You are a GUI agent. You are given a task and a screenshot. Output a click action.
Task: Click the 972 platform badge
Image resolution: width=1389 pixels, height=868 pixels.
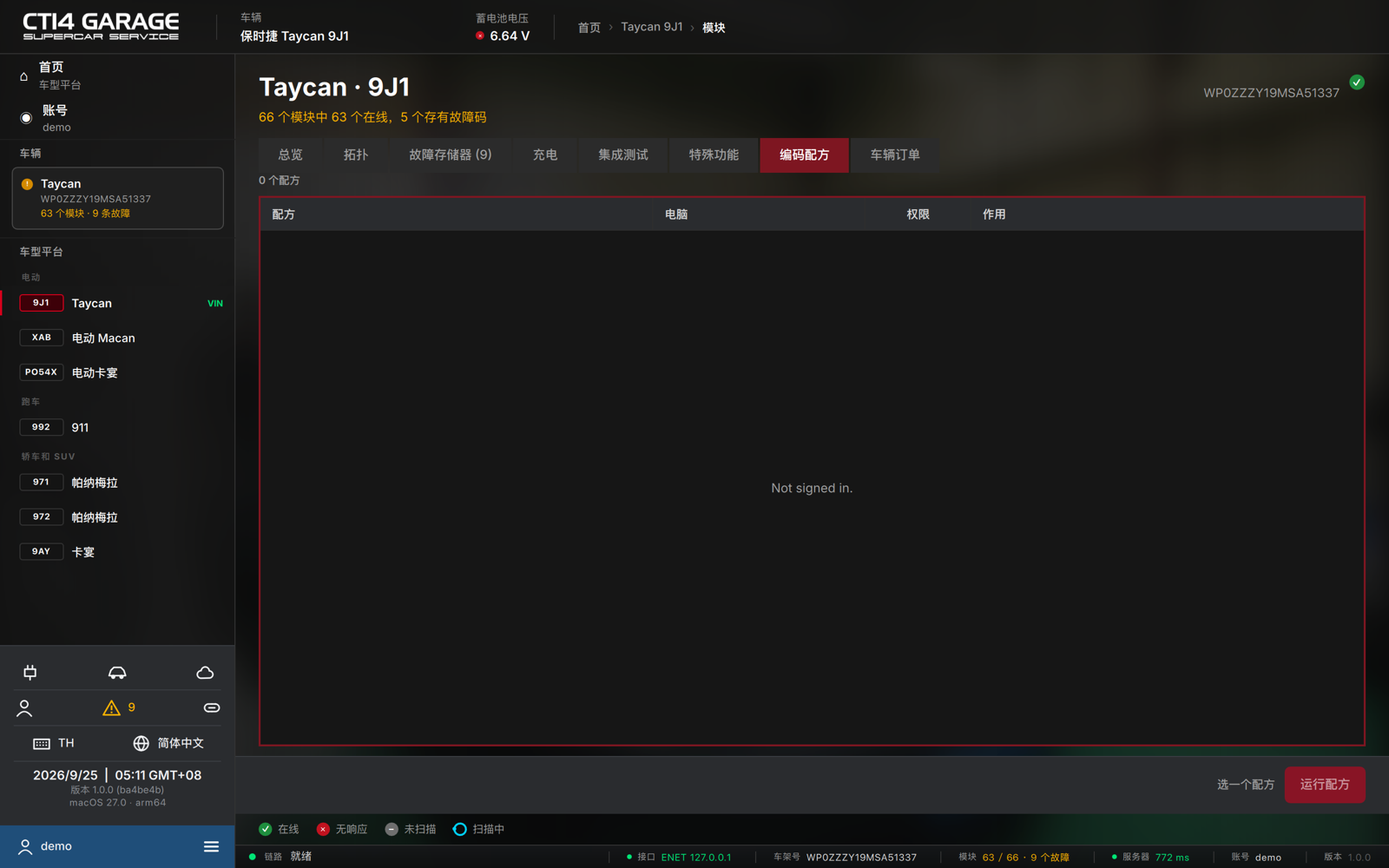41,516
